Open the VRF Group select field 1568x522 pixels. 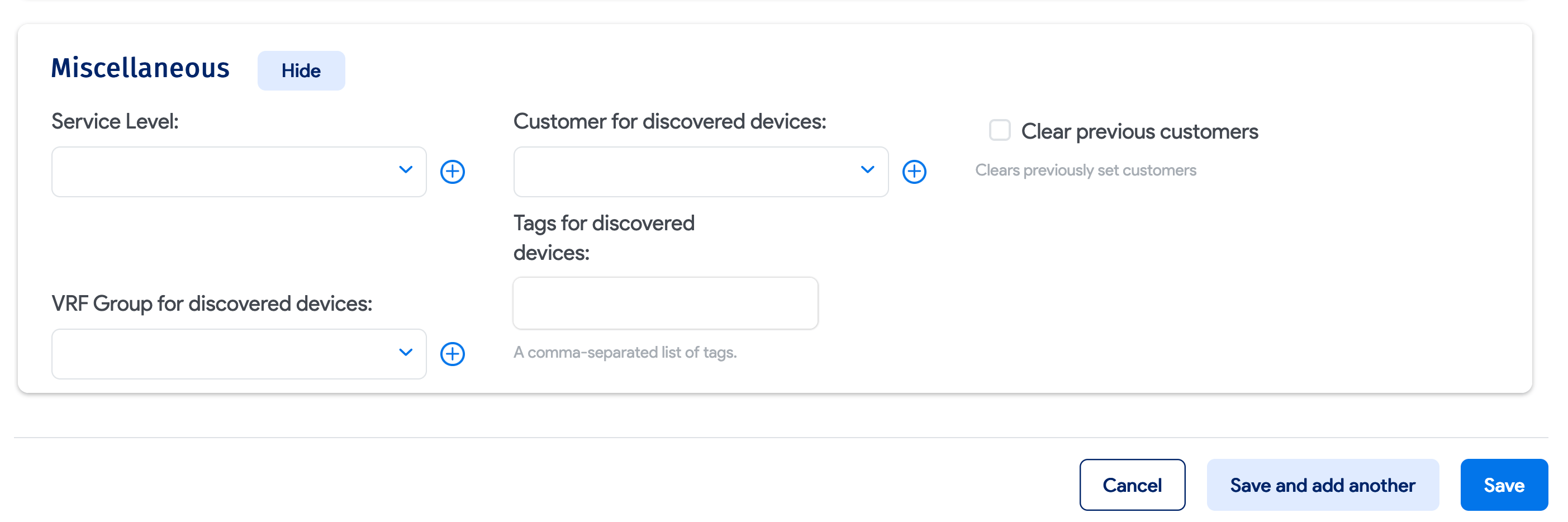point(225,354)
